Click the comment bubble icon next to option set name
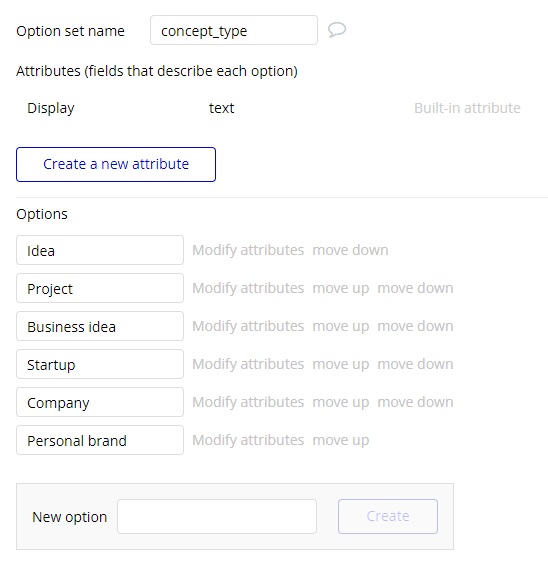 337,30
